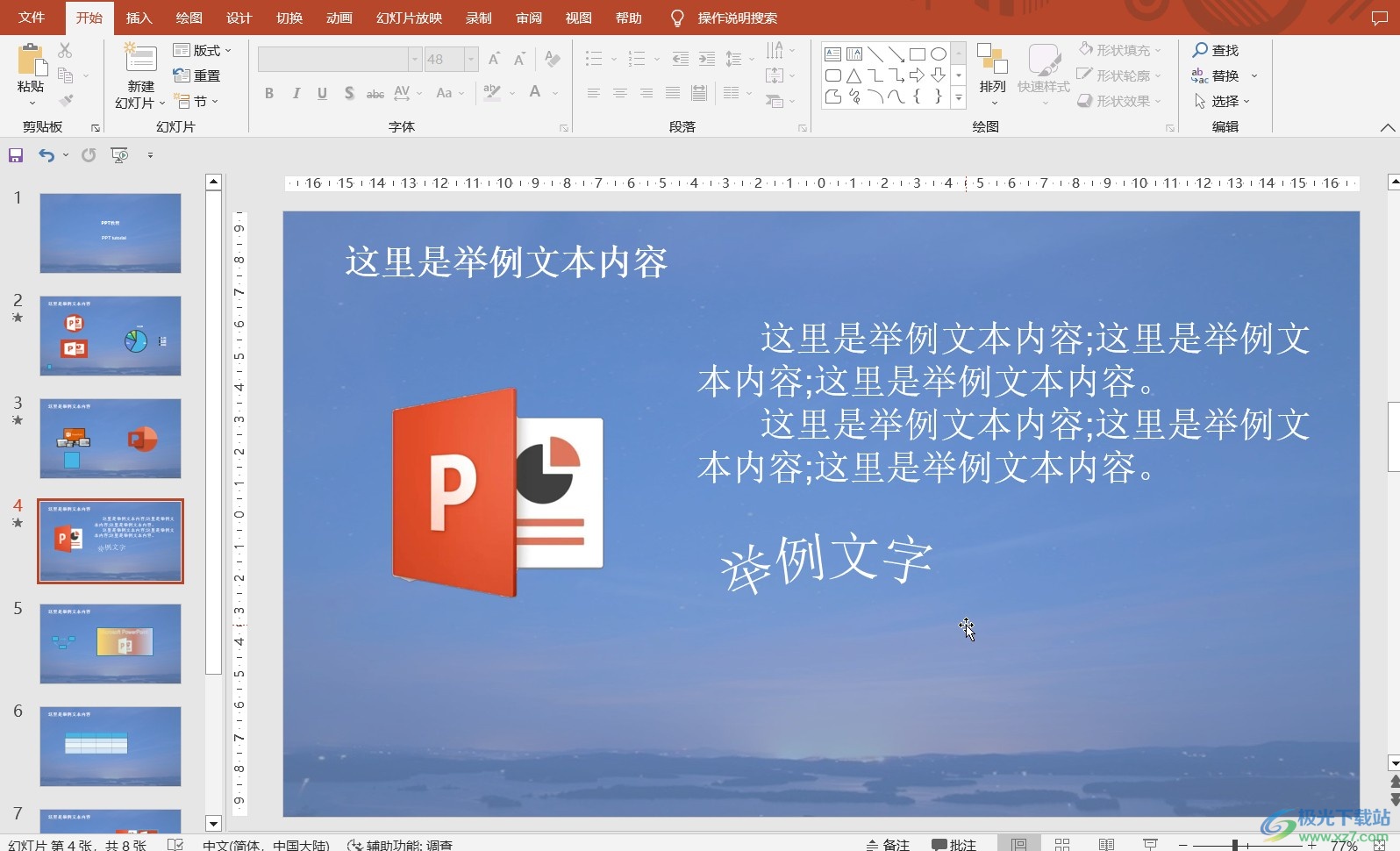Open the Arrange (排列) menu
The width and height of the screenshot is (1400, 851).
coord(993,75)
